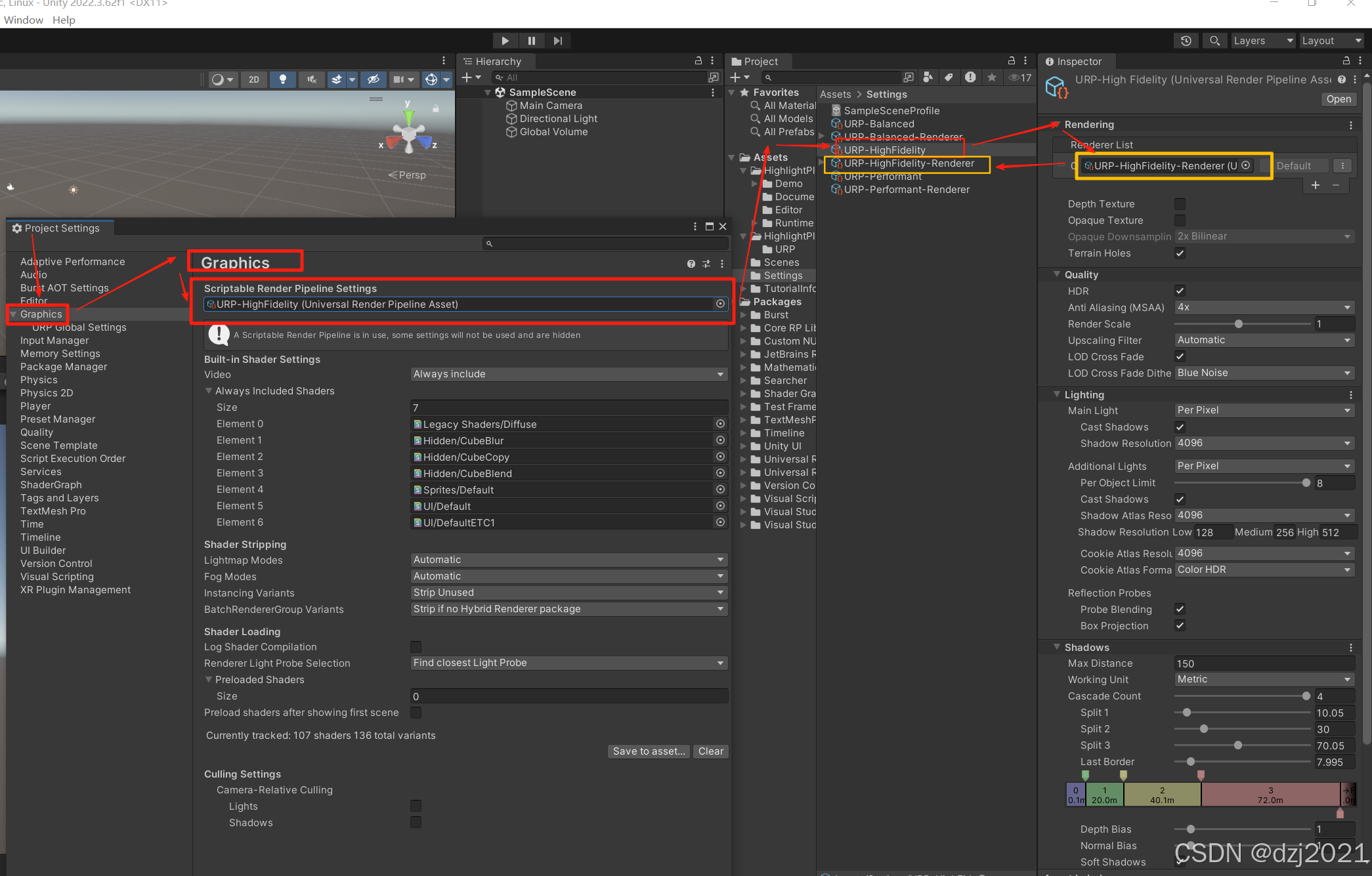1372x876 pixels.
Task: Click the Pause button in toolbar
Action: click(x=531, y=41)
